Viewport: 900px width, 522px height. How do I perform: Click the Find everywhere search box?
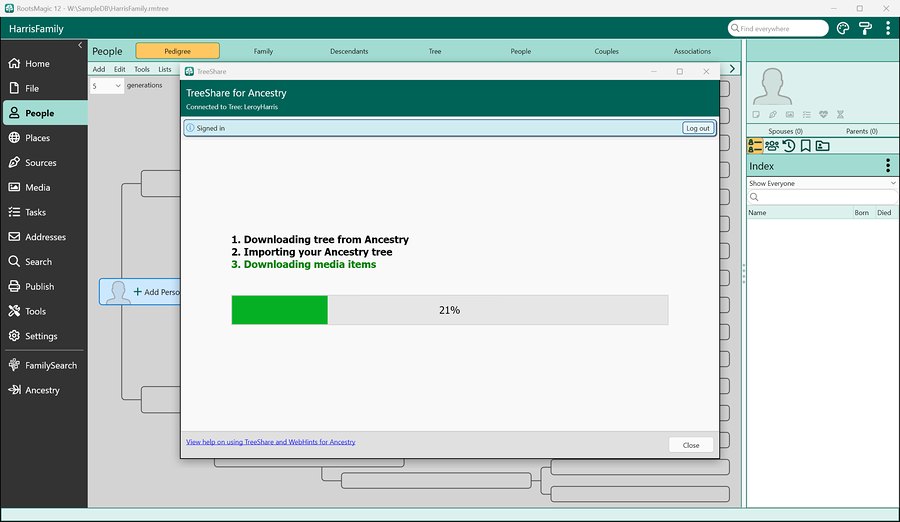(x=778, y=28)
